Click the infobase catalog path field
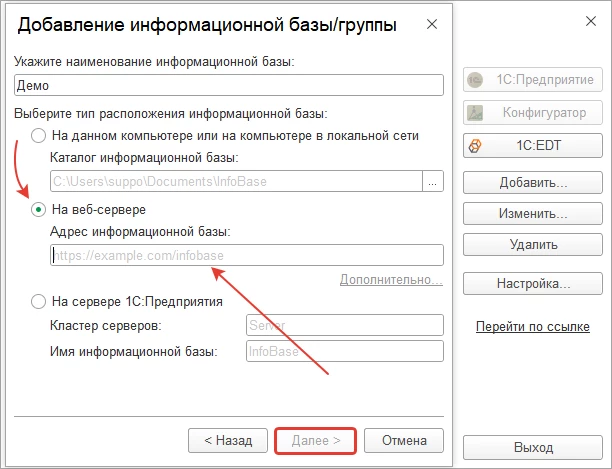This screenshot has width=612, height=469. point(237,181)
